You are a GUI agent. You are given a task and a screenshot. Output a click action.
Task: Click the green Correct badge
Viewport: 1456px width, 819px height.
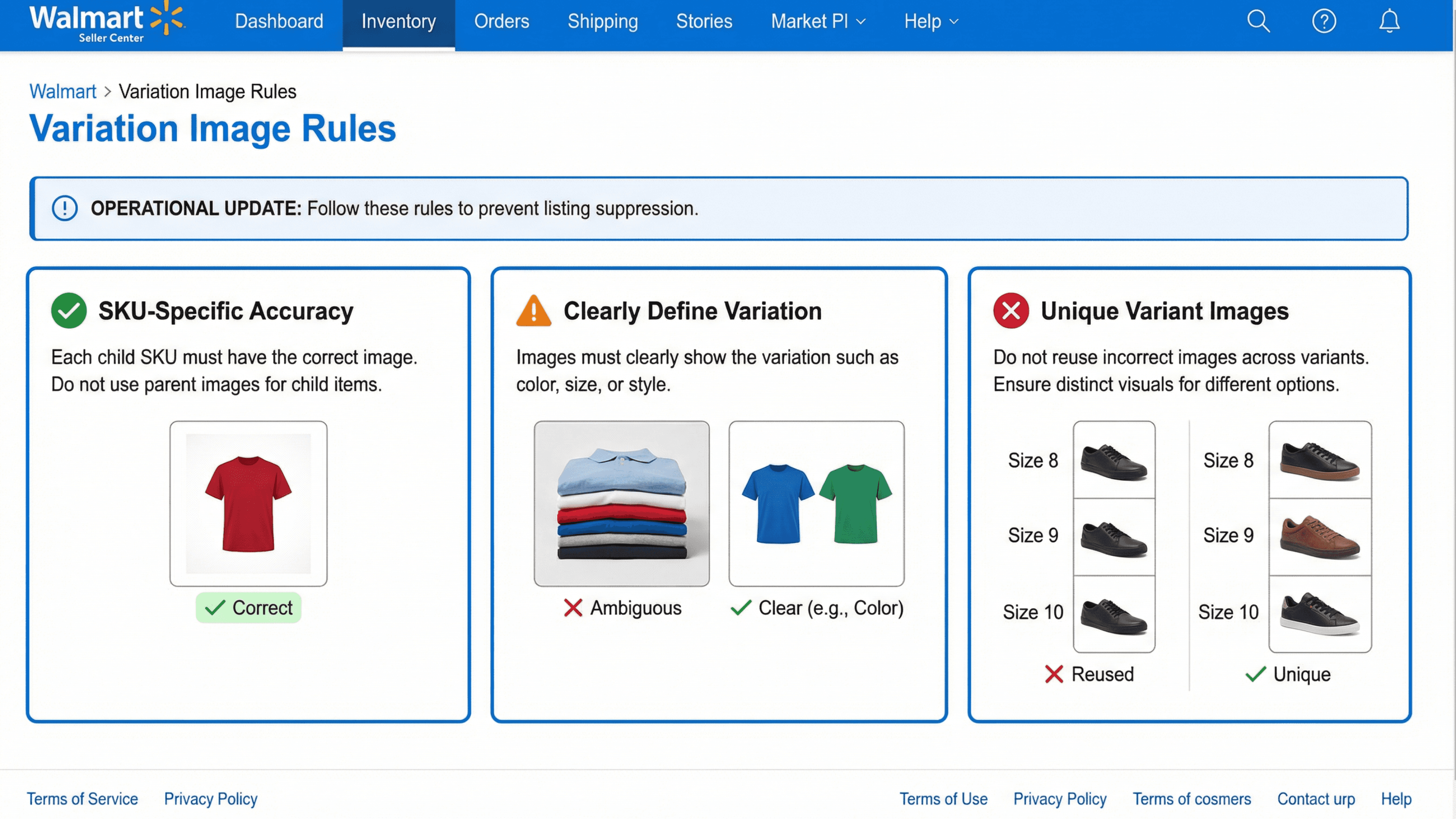point(248,607)
